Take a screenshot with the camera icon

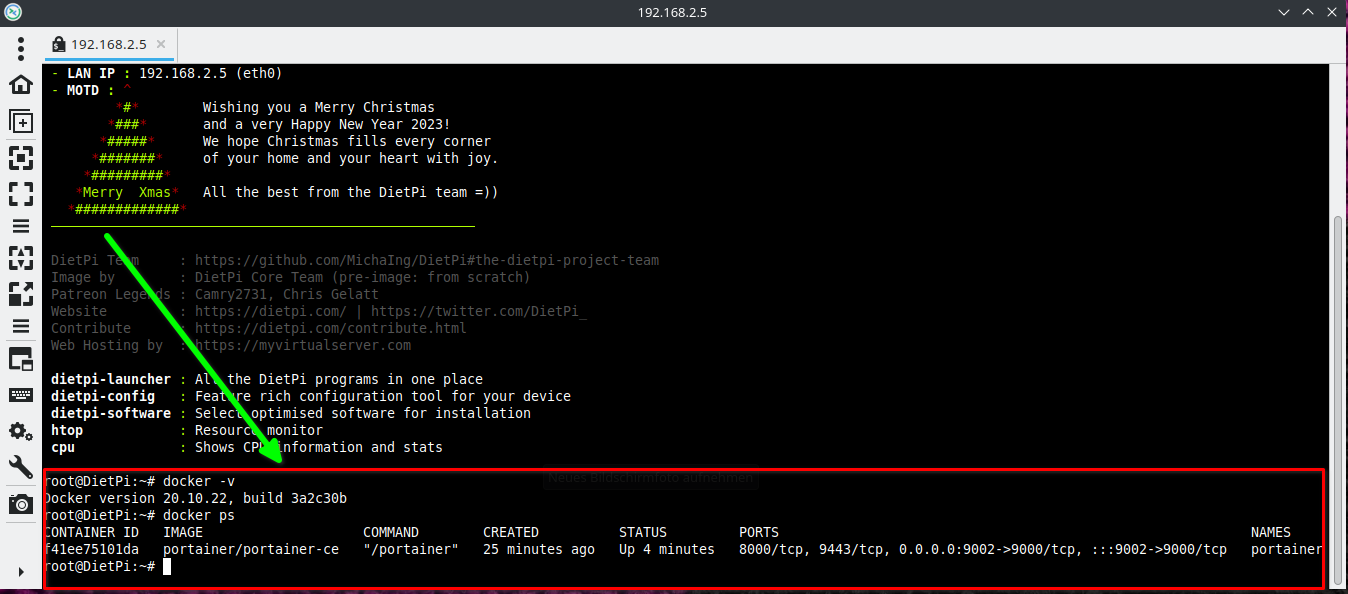[x=21, y=503]
